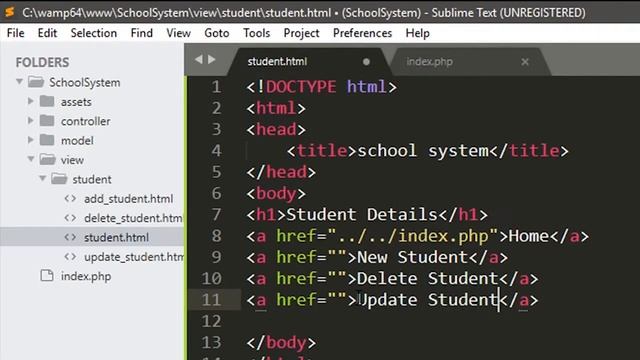Image resolution: width=640 pixels, height=360 pixels.
Task: Click the delete_student.html code file icon
Action: click(x=70, y=218)
